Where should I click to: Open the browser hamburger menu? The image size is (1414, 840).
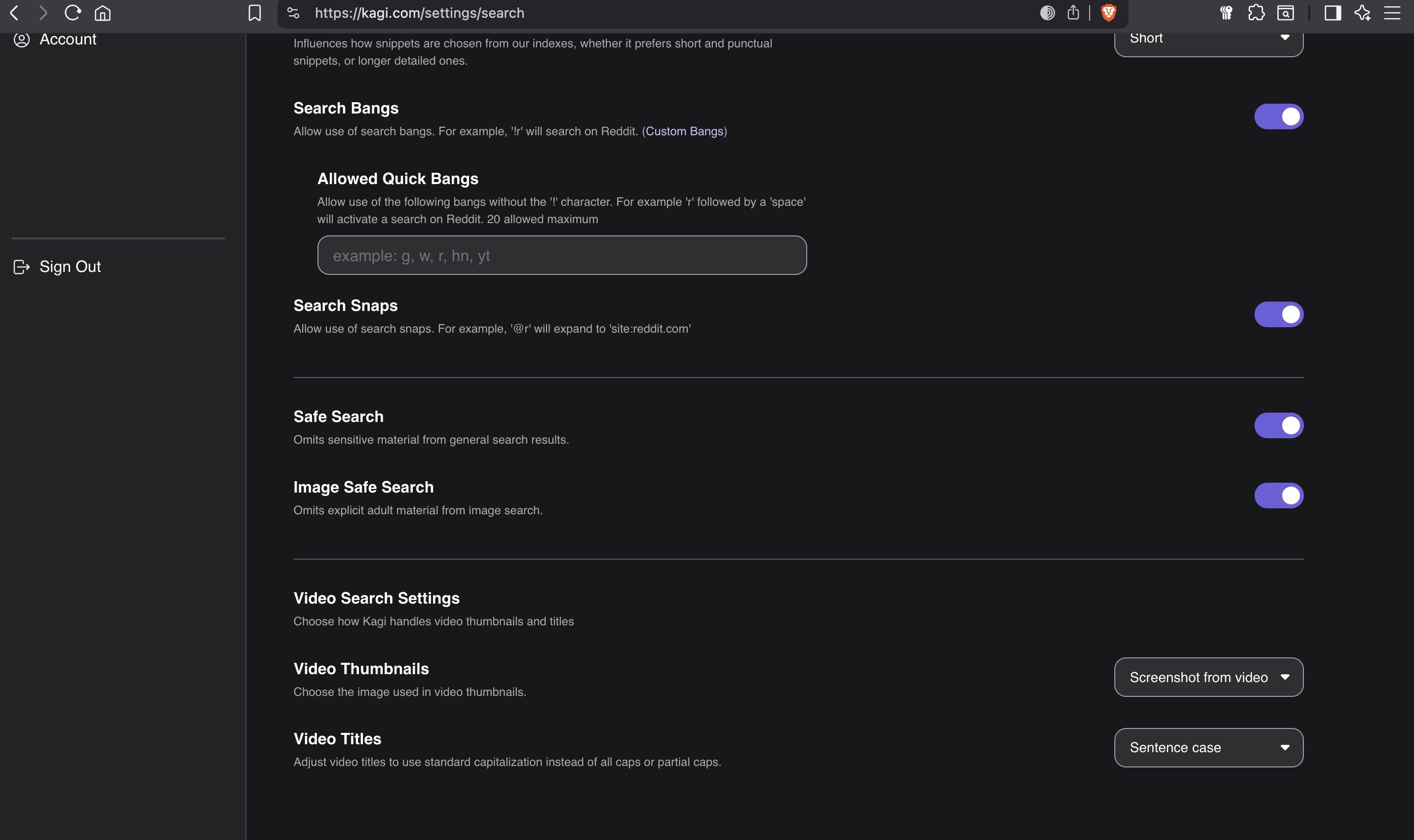(1392, 13)
